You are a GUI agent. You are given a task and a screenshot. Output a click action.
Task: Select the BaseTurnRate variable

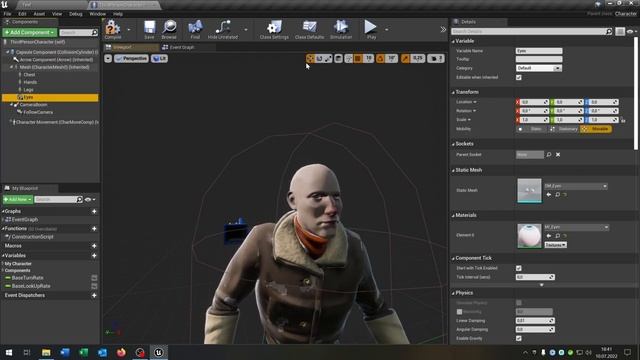pos(27,278)
